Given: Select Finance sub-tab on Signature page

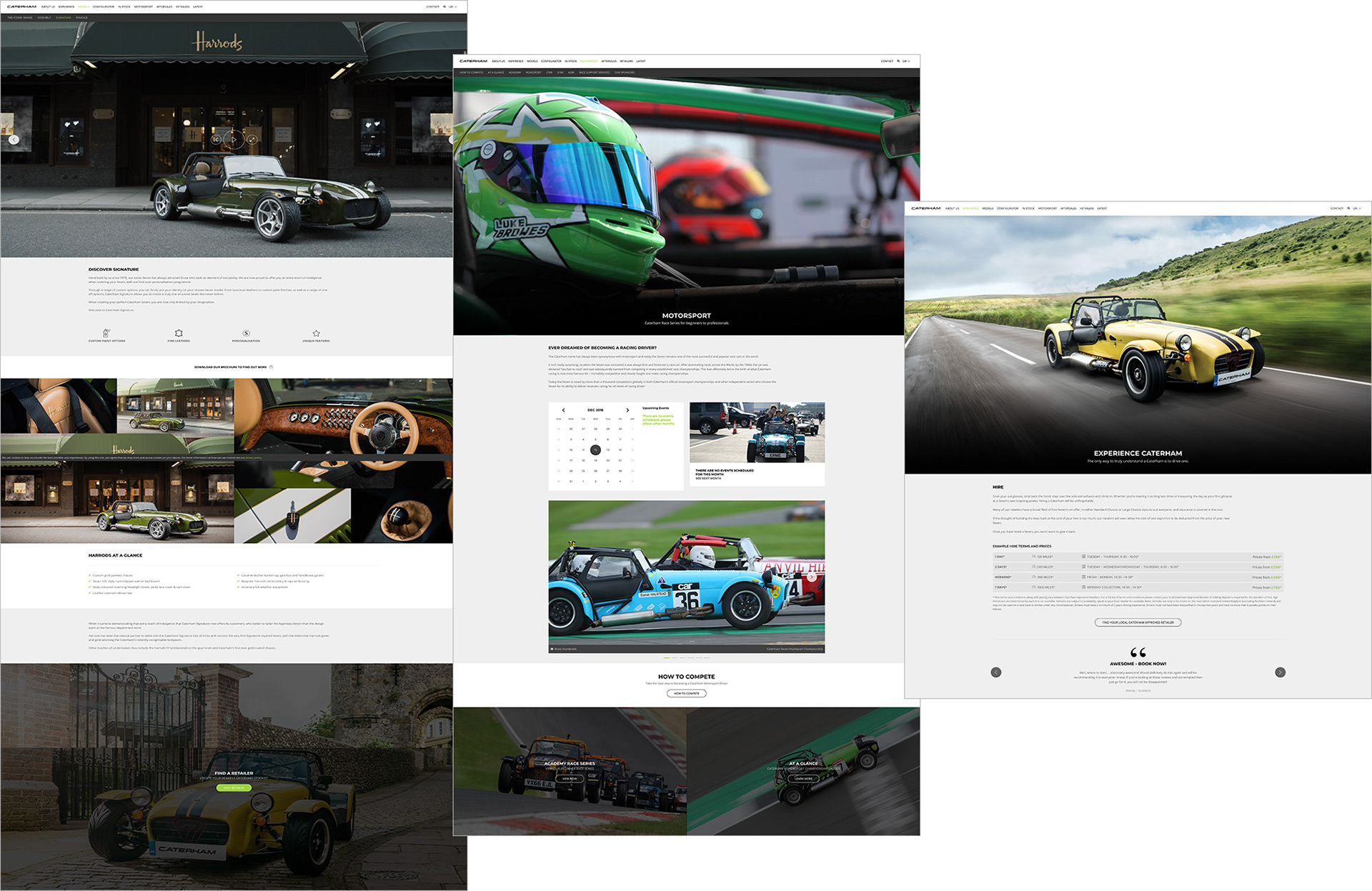Looking at the screenshot, I should coord(81,17).
